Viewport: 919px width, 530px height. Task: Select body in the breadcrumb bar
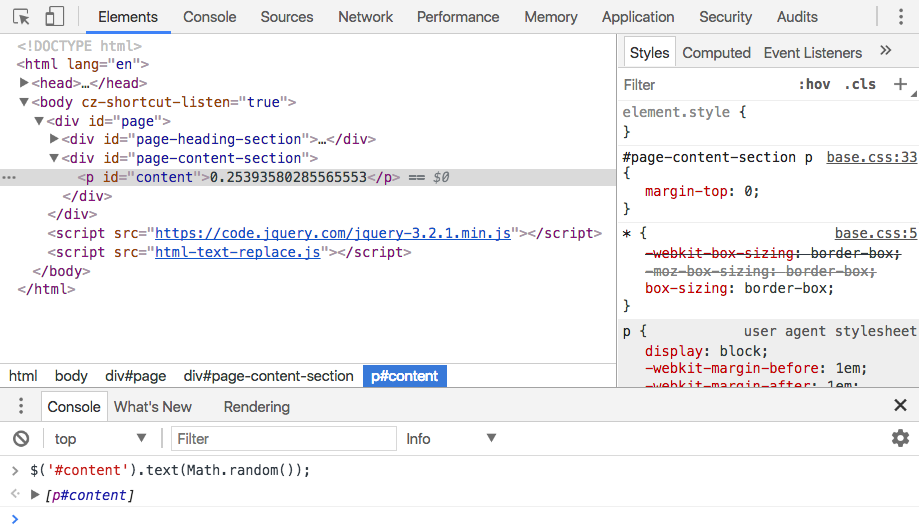pos(71,376)
